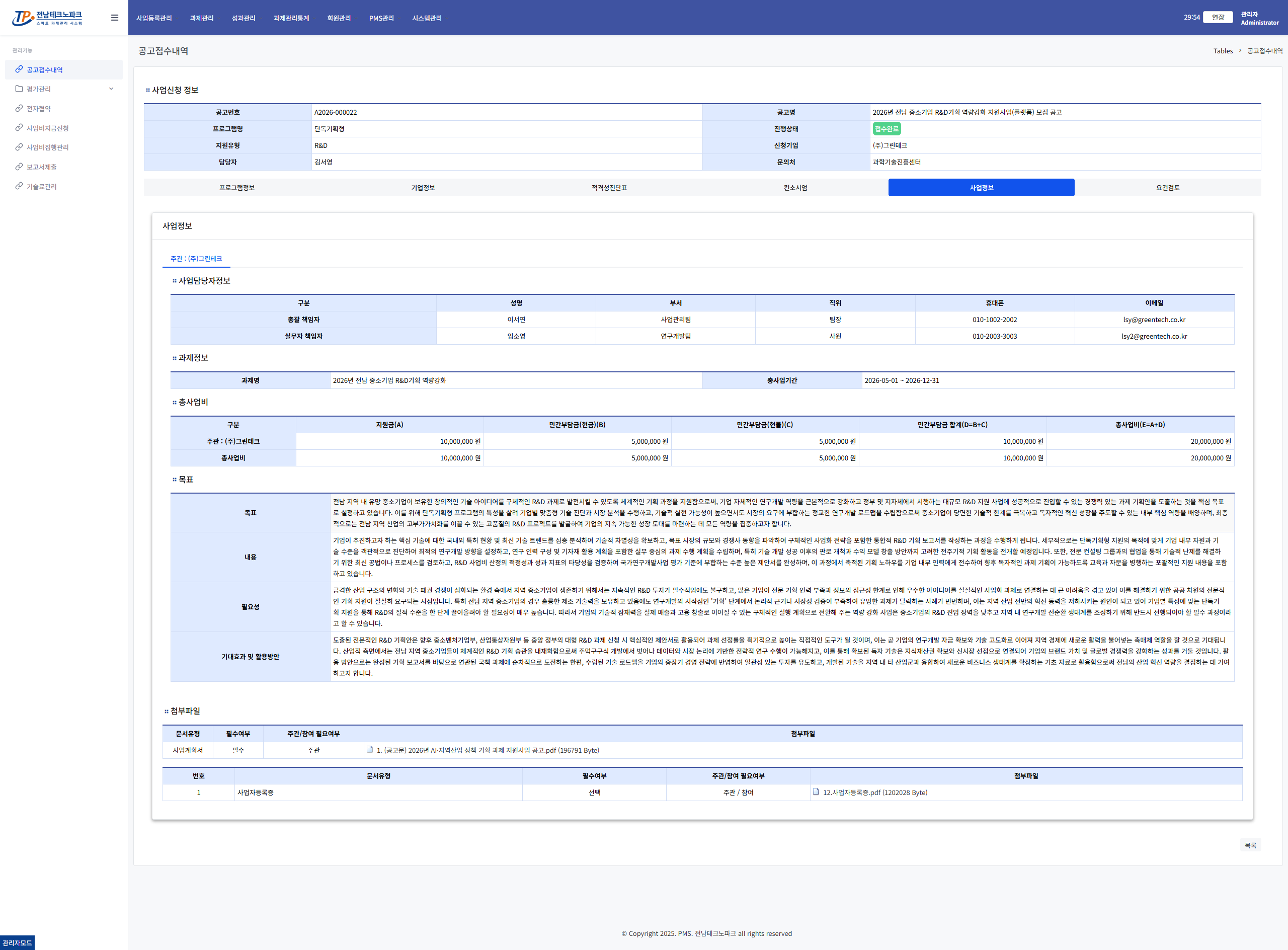Click the 전남테크노파크 logo
This screenshot has width=1288, height=950.
(47, 18)
